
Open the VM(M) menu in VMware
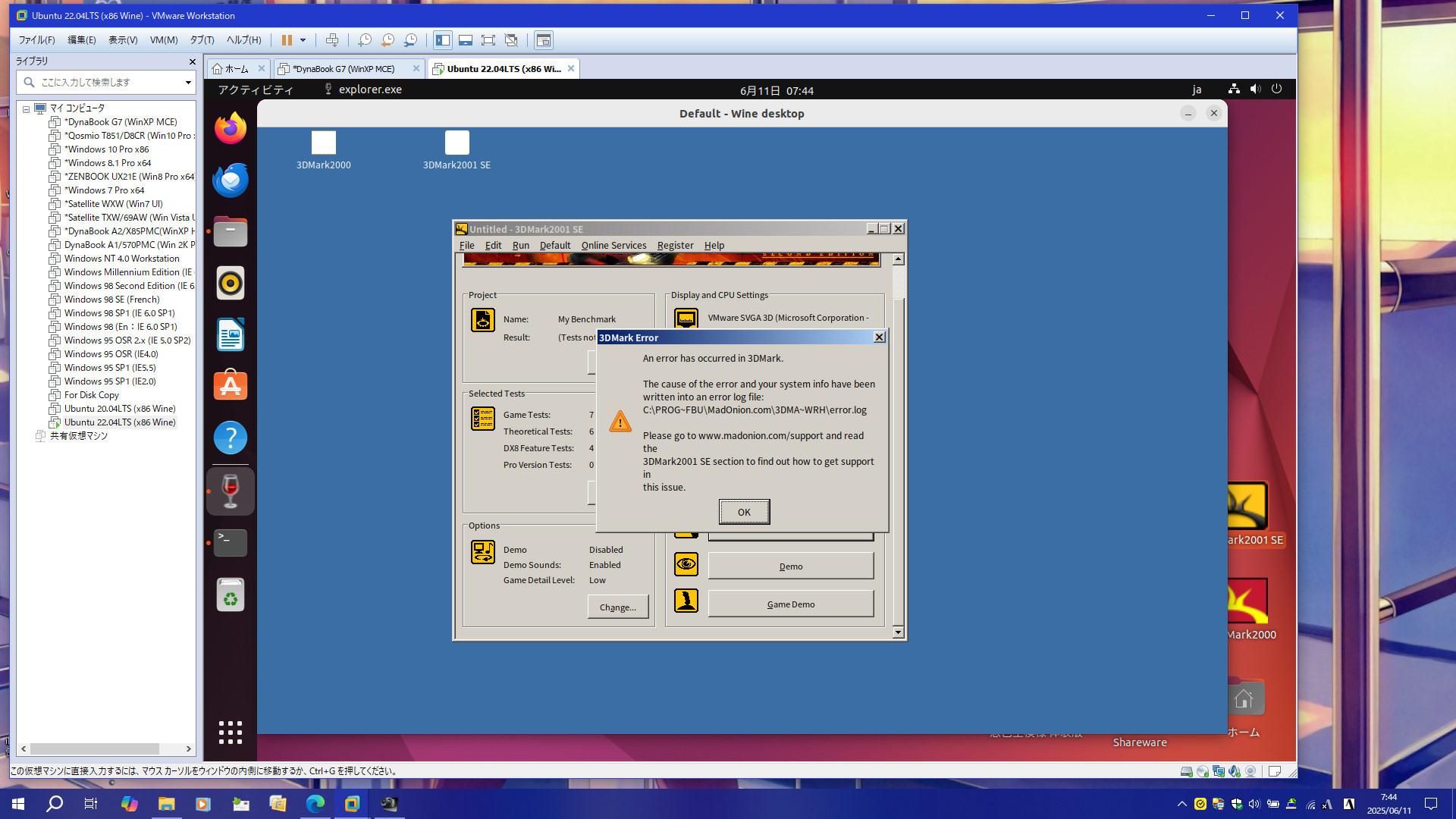(x=163, y=40)
